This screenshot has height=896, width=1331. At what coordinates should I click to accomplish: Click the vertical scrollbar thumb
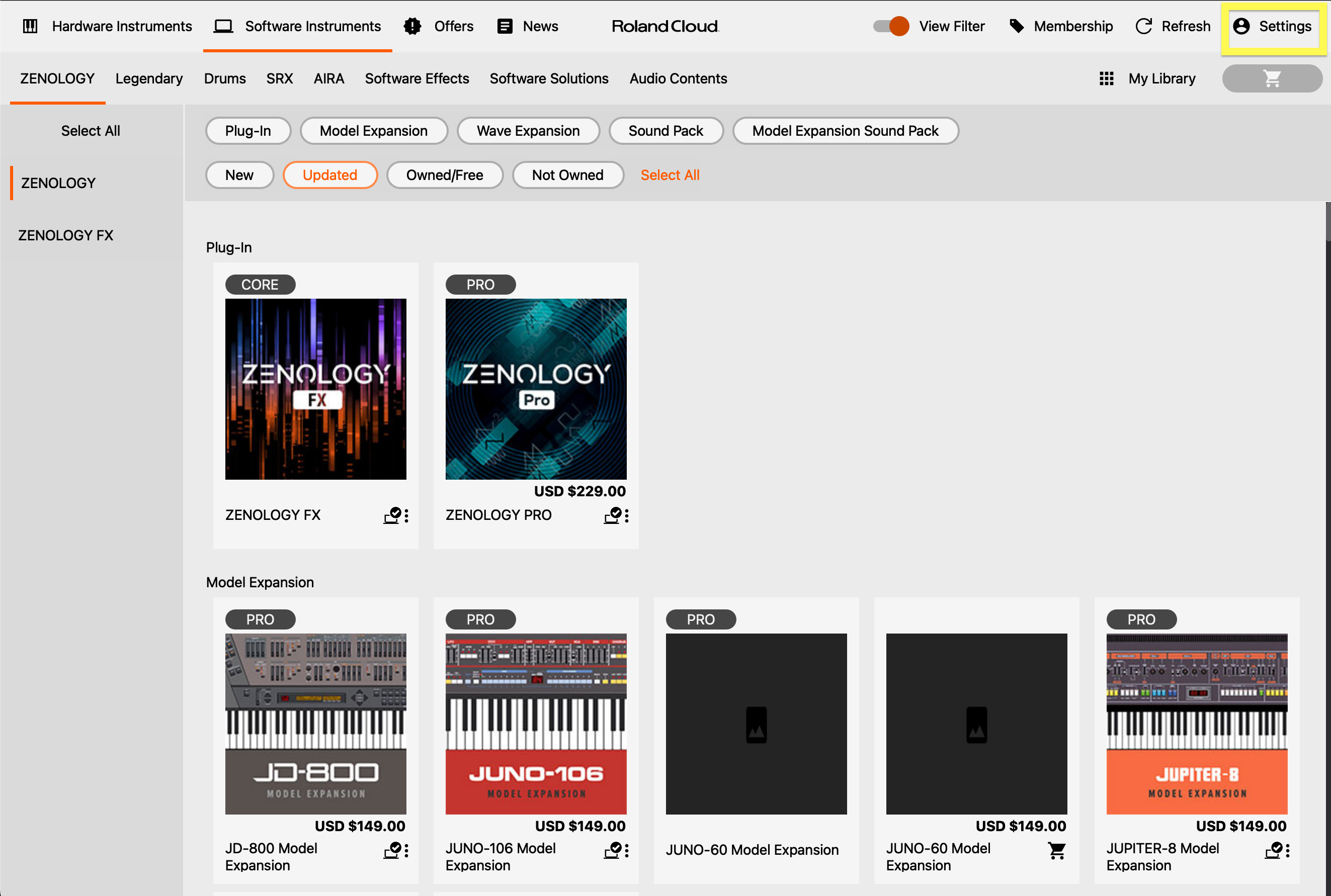click(x=1327, y=222)
